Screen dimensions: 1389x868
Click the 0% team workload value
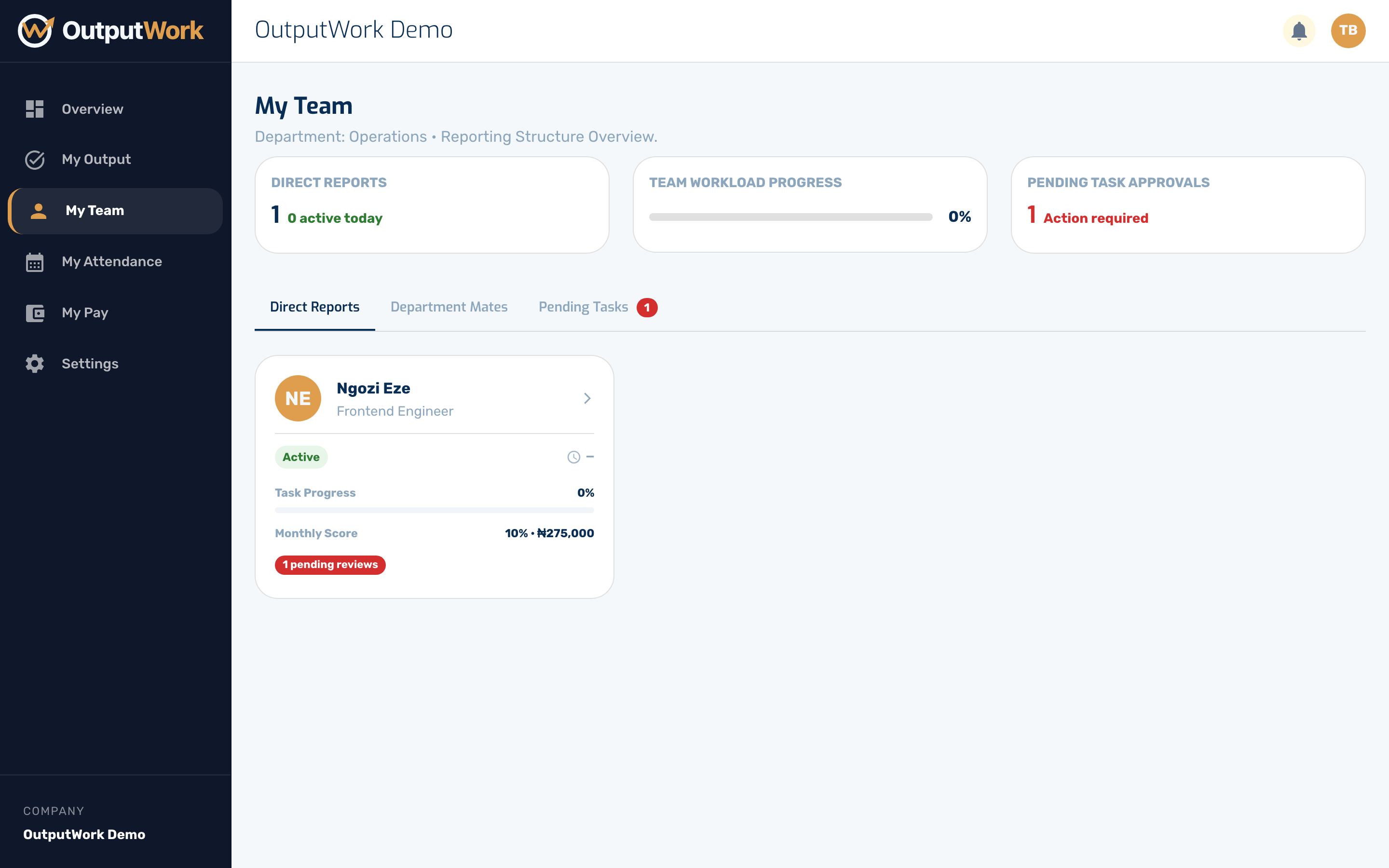[960, 217]
